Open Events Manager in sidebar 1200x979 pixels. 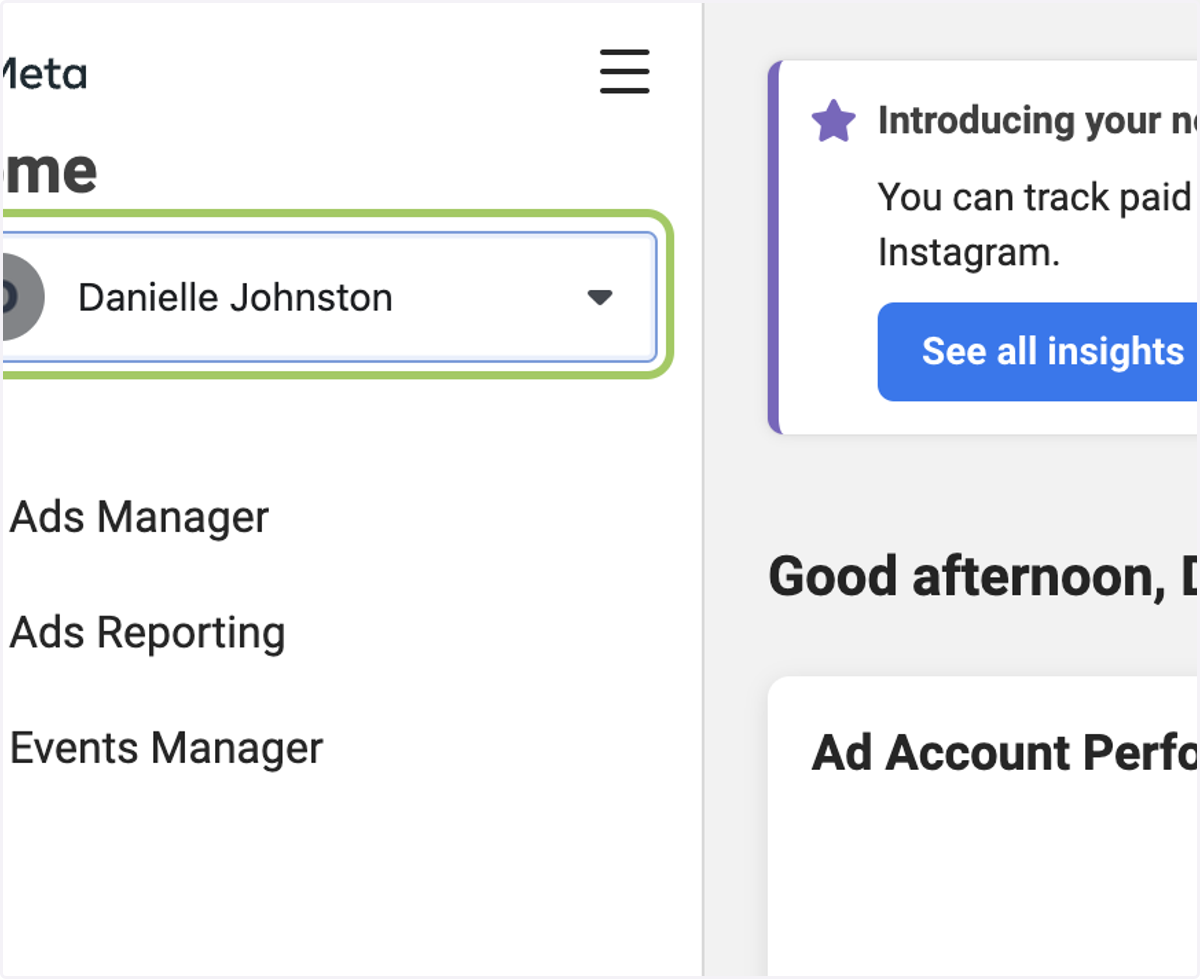[166, 748]
